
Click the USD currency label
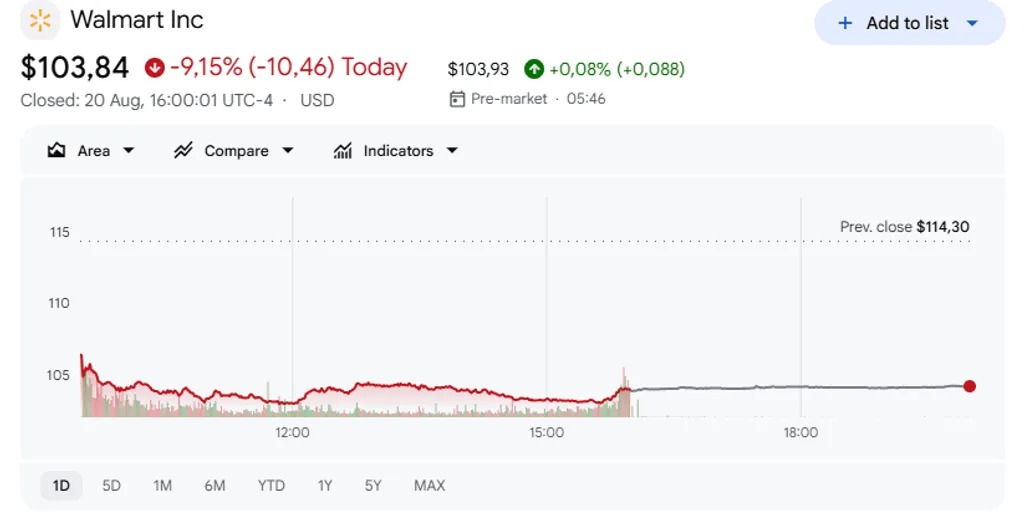pos(317,101)
